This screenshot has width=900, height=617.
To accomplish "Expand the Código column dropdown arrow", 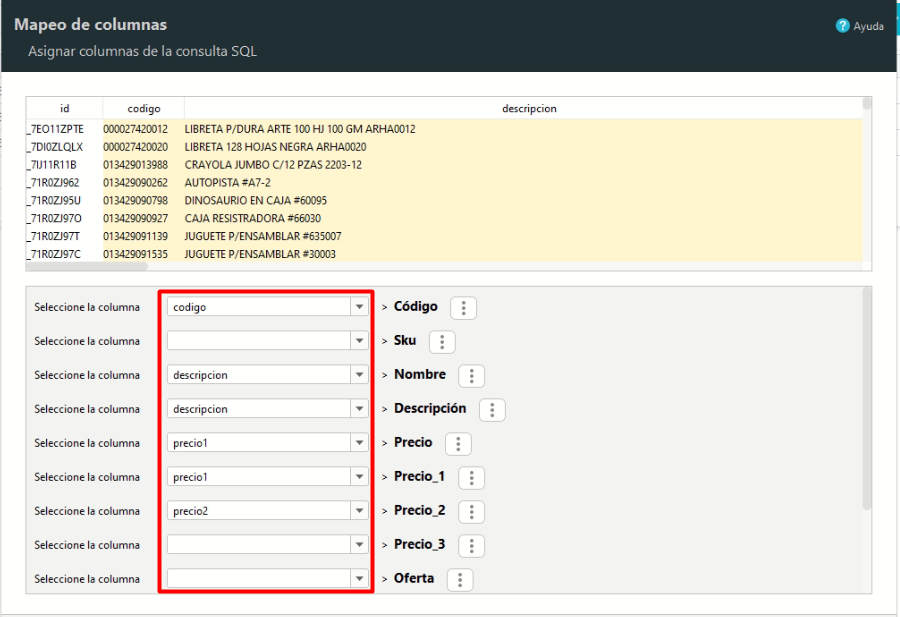I will tap(359, 306).
